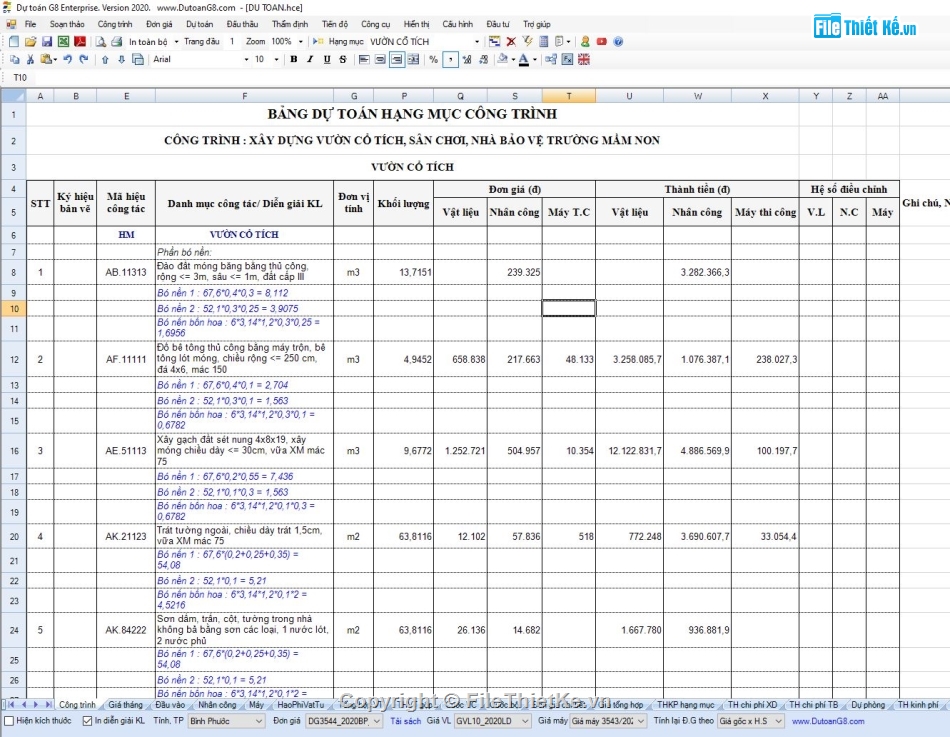Image resolution: width=950 pixels, height=737 pixels.
Task: Open Hạng mục VƯỜN CỔ TÍCH dropdown
Action: 477,42
